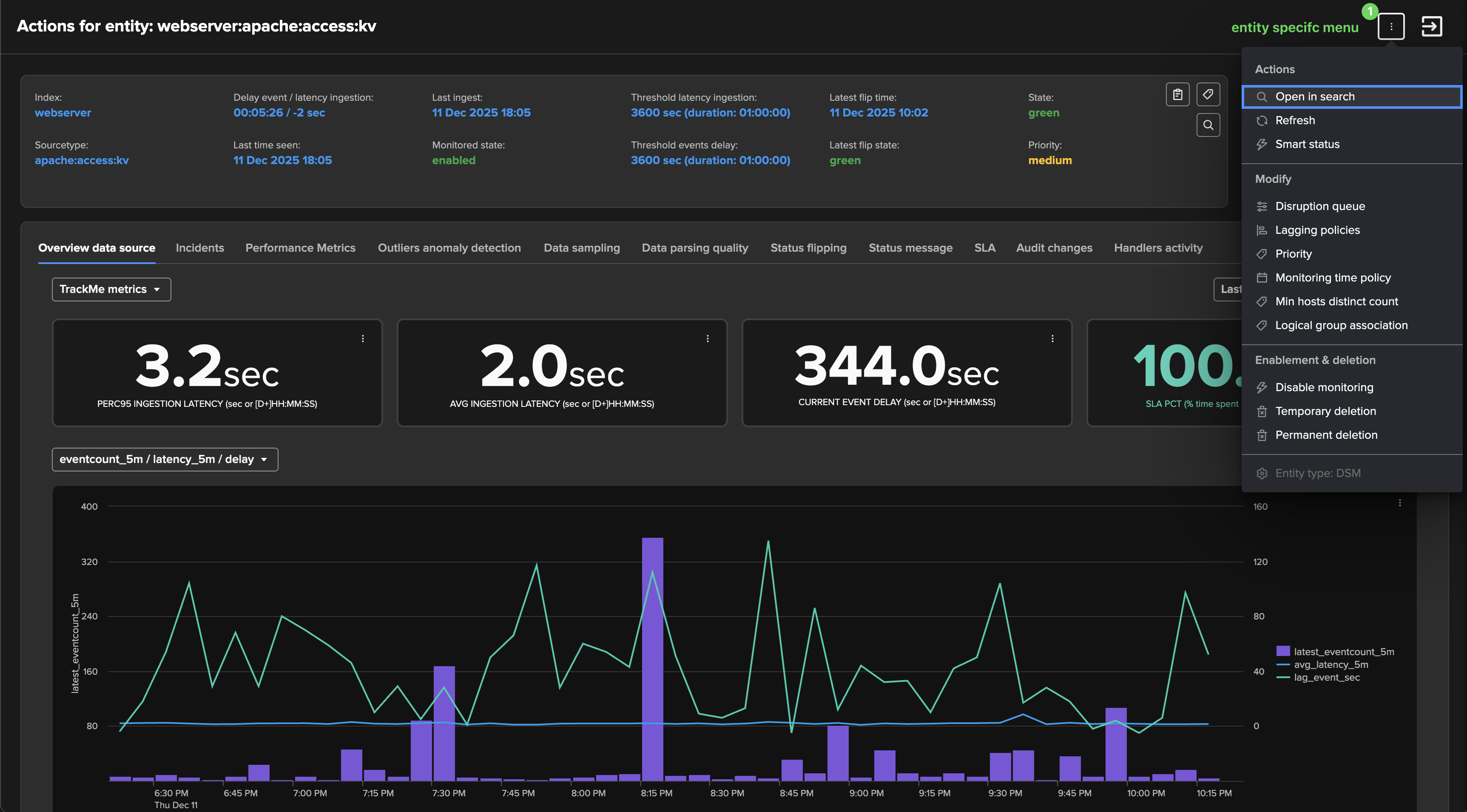
Task: Click the tag icon in the summary card
Action: (x=1208, y=94)
